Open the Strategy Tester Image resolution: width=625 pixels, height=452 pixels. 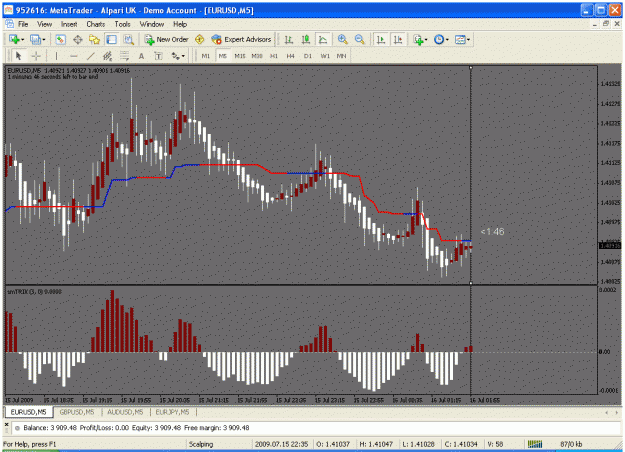[128, 39]
